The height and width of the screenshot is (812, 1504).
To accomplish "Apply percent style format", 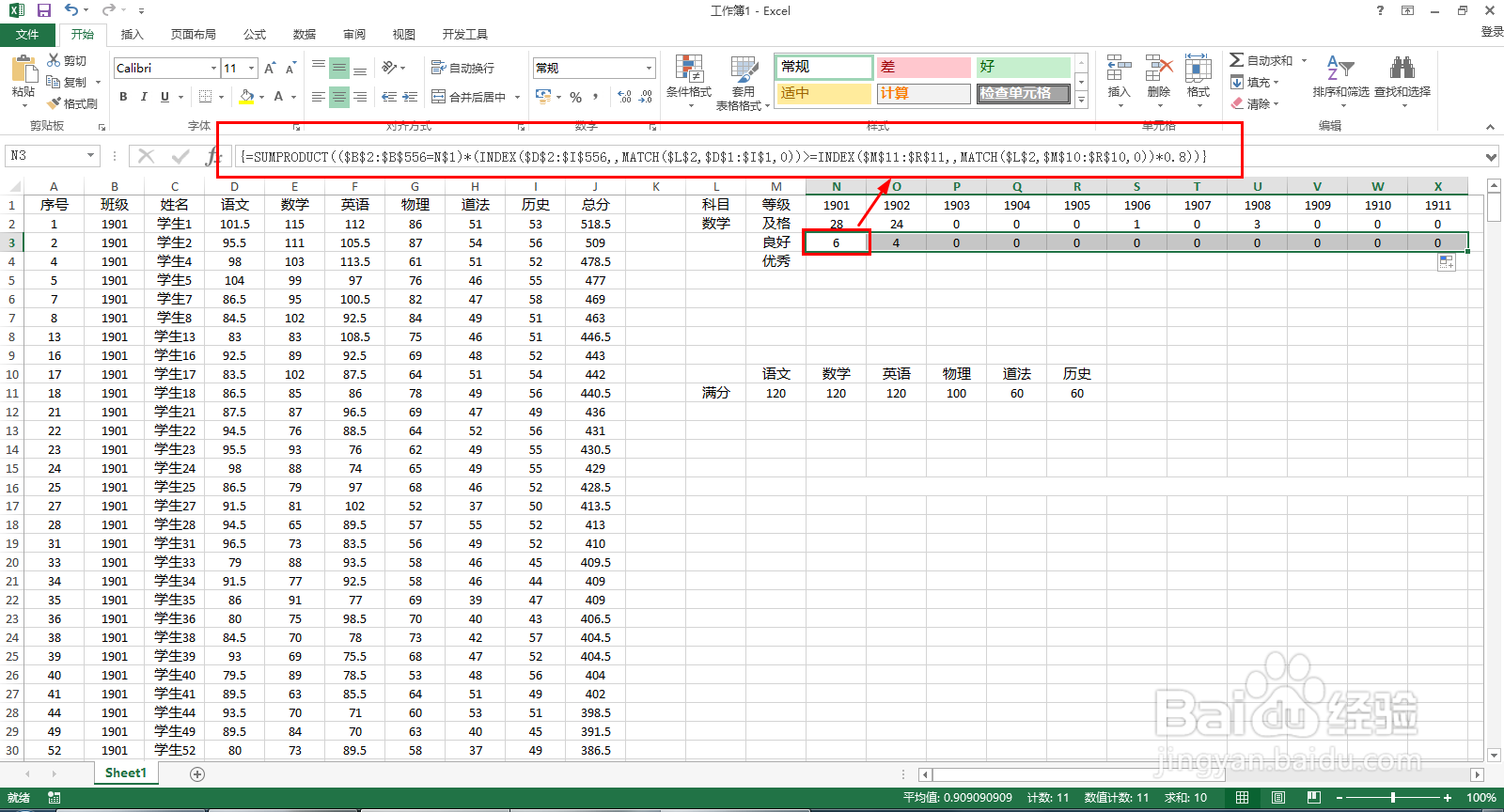I will tap(575, 97).
